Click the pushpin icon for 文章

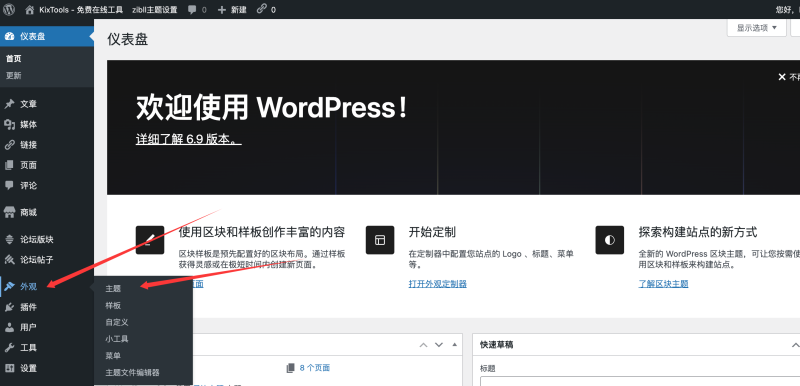pyautogui.click(x=9, y=104)
